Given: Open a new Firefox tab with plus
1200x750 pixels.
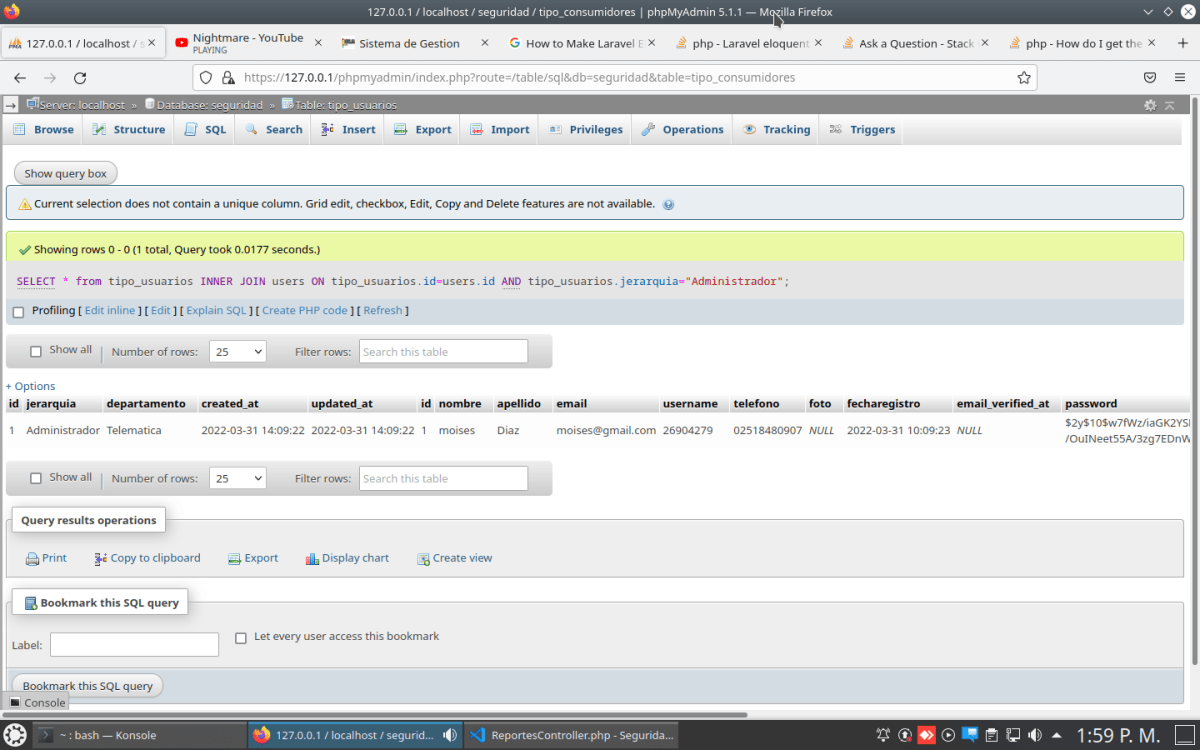Looking at the screenshot, I should [x=1185, y=43].
